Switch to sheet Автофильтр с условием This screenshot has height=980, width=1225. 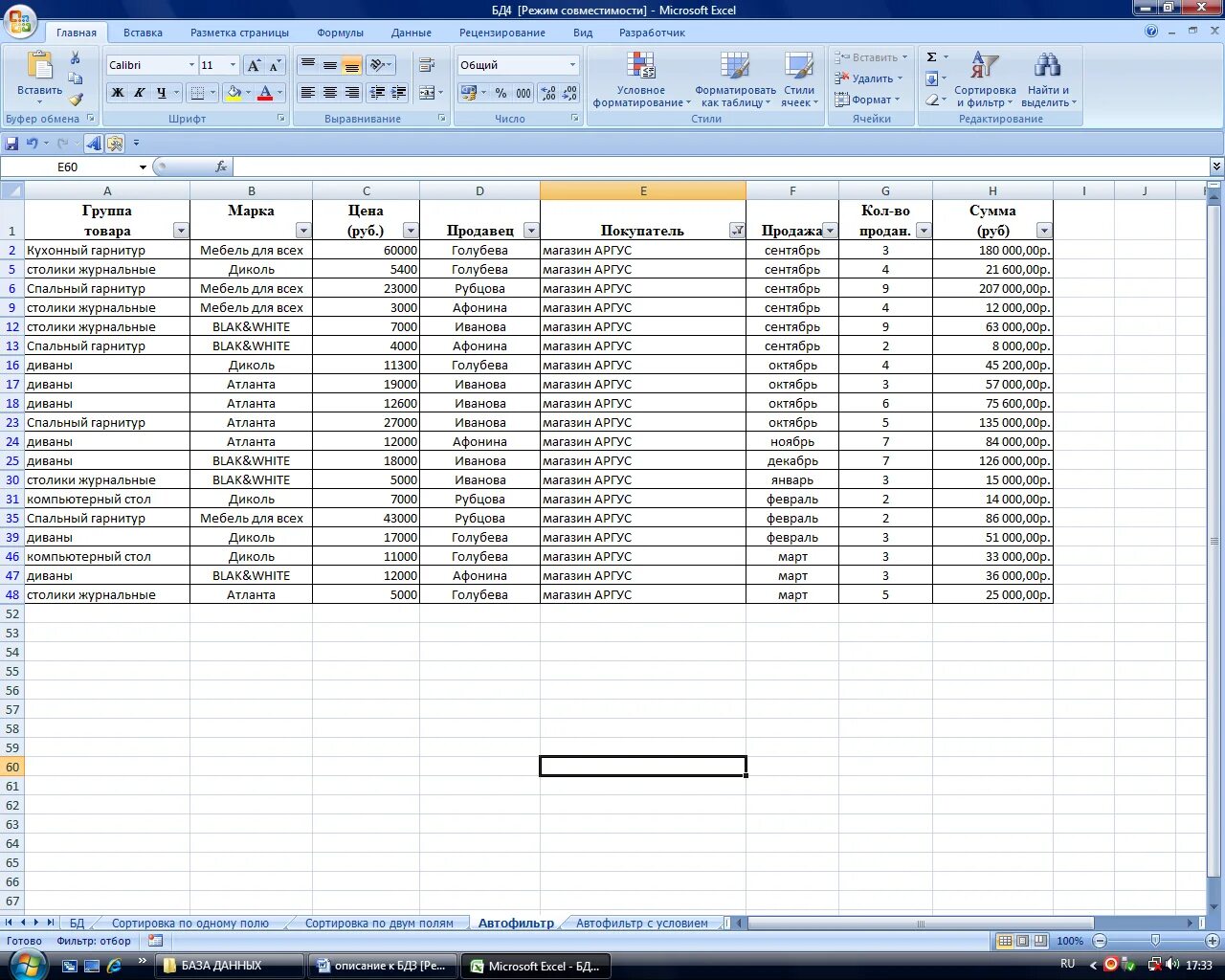tap(642, 924)
